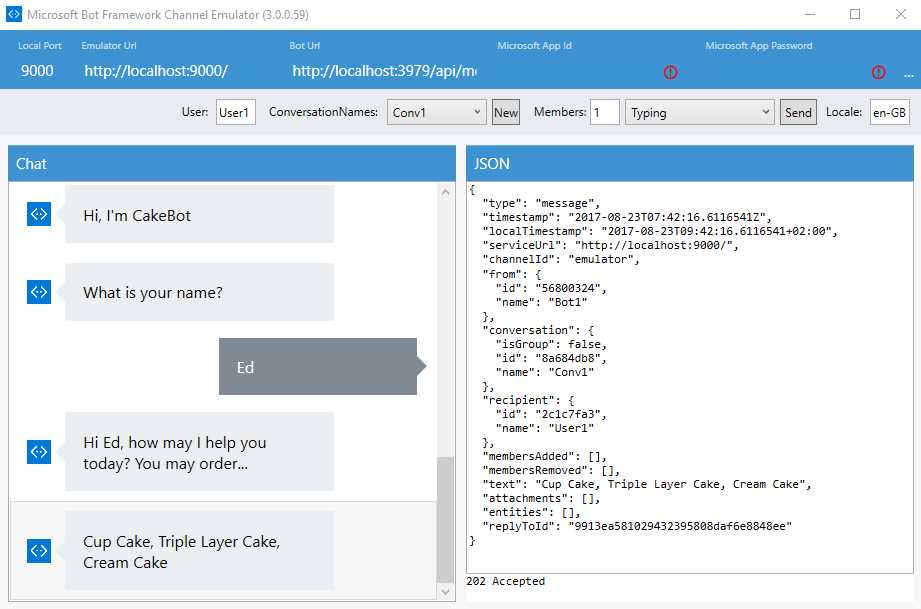Click the error icon under Microsoft App Id

(669, 72)
